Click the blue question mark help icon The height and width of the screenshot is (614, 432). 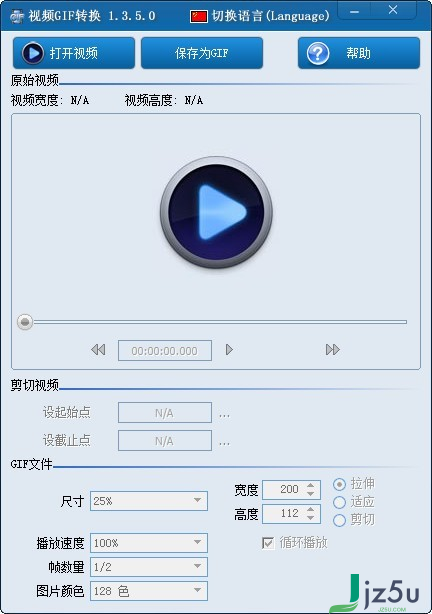point(318,53)
